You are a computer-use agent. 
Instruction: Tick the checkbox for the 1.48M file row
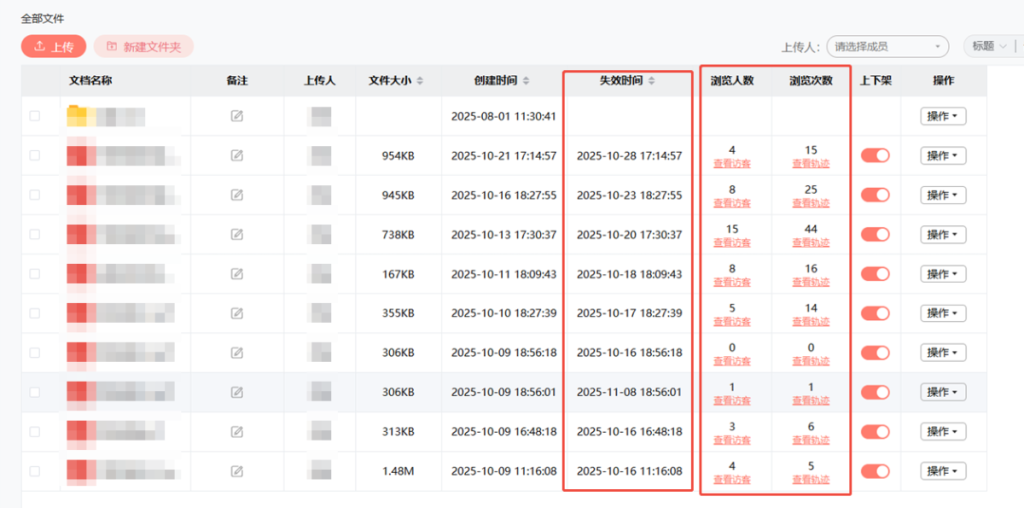click(x=35, y=471)
